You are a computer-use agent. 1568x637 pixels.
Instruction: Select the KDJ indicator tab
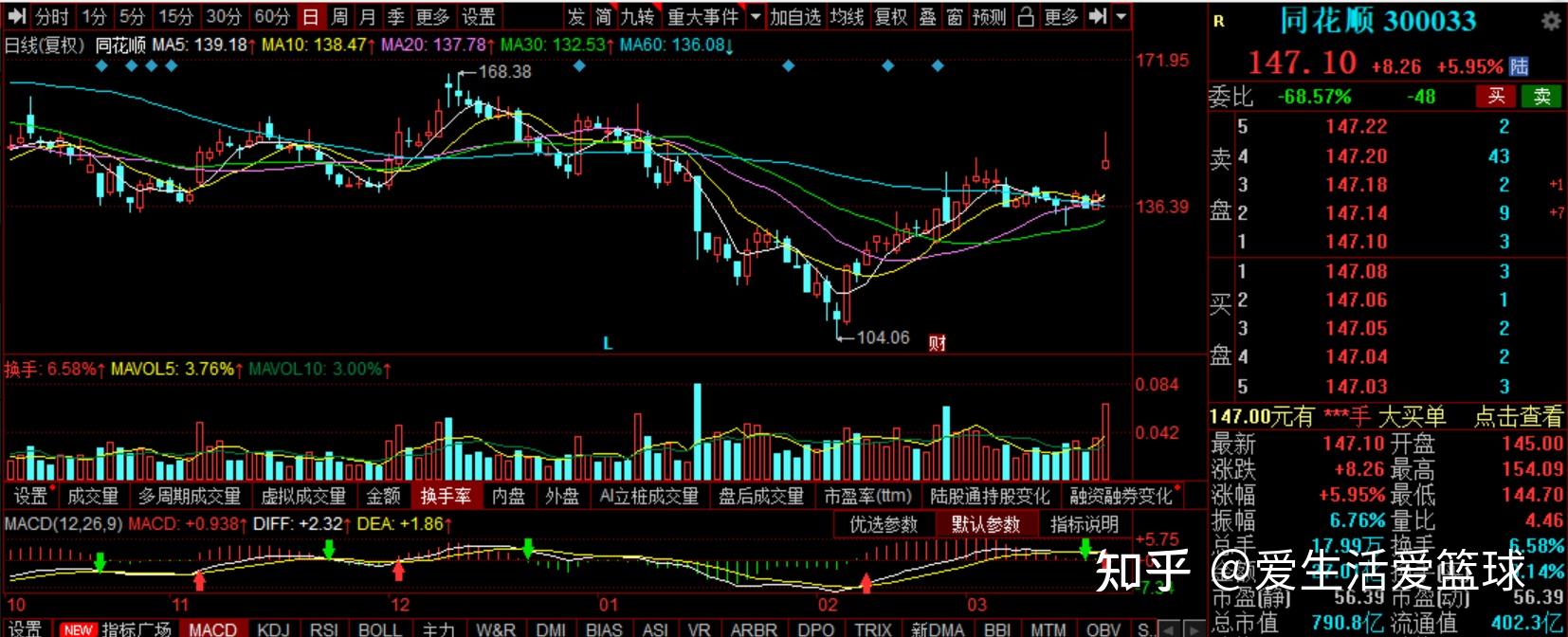pos(273,629)
